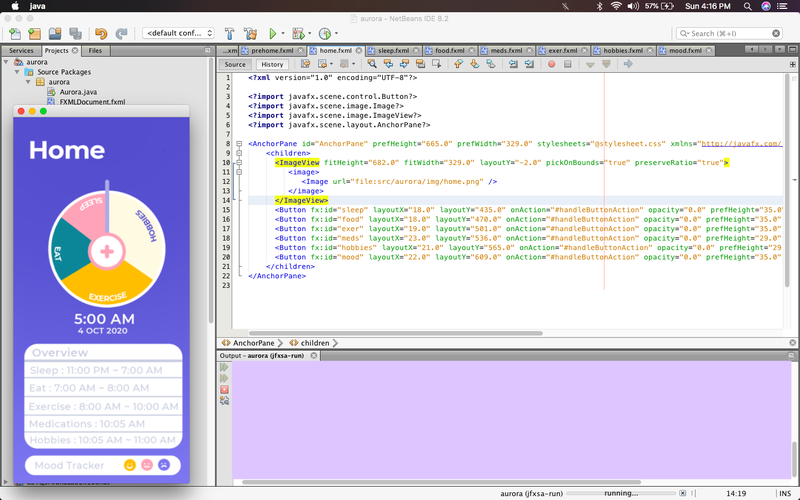The width and height of the screenshot is (800, 500).
Task: Collapse the Source Packages tree node
Action: pyautogui.click(x=16, y=72)
